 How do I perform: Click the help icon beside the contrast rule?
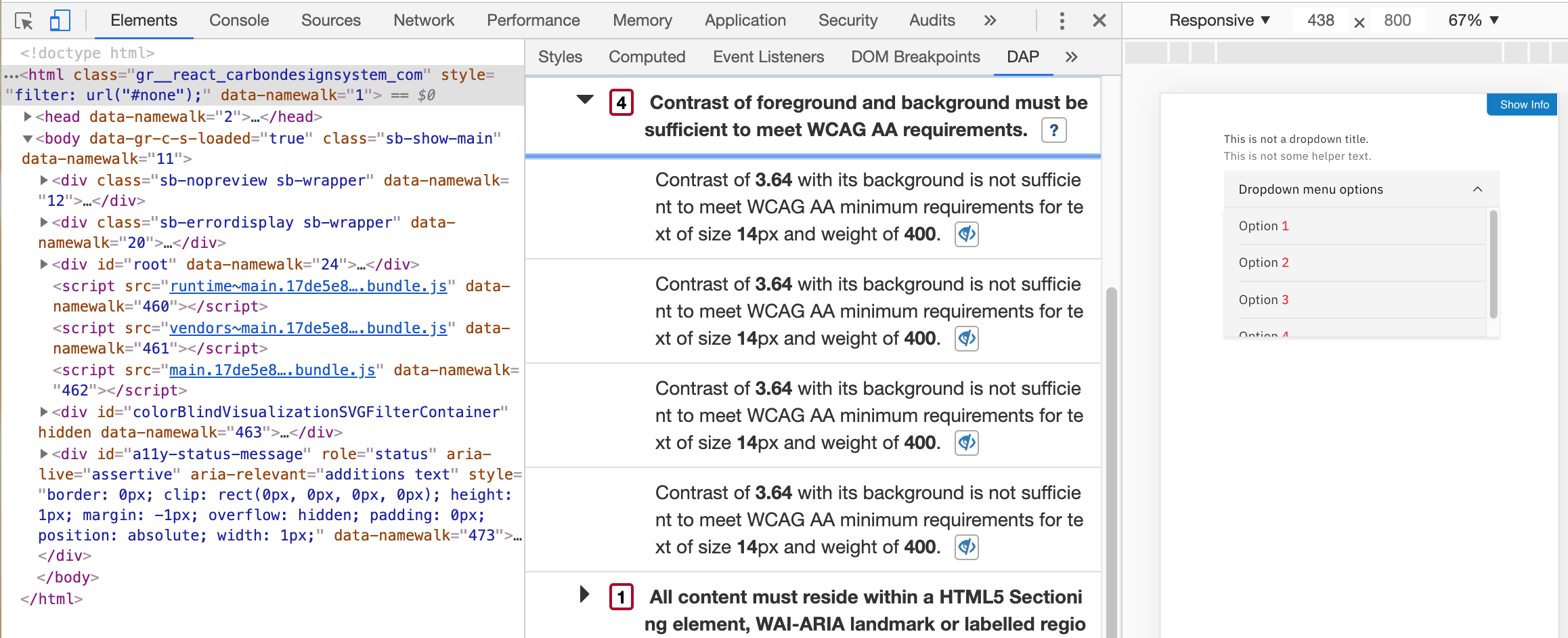[1053, 129]
